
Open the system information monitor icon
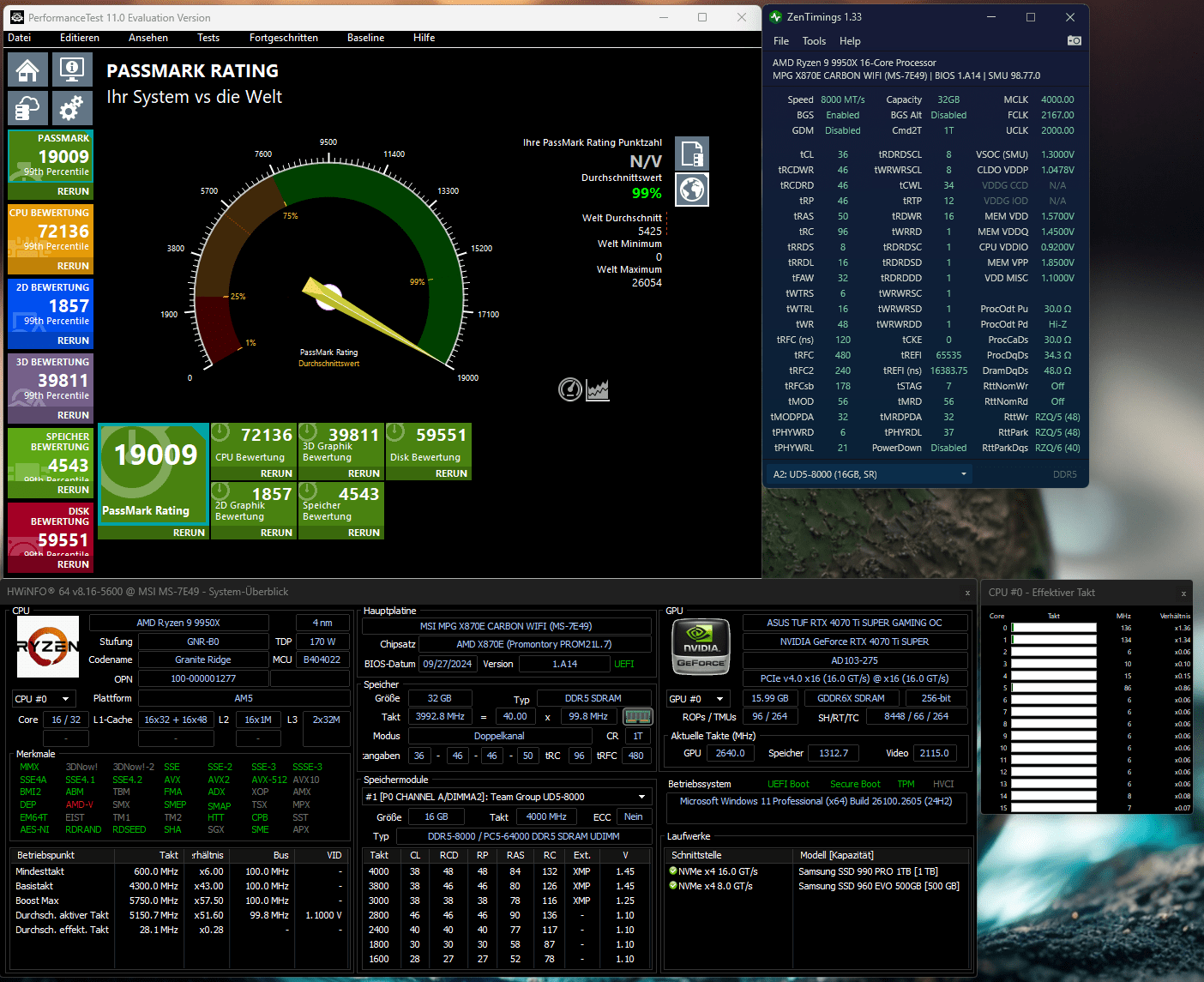pyautogui.click(x=72, y=69)
